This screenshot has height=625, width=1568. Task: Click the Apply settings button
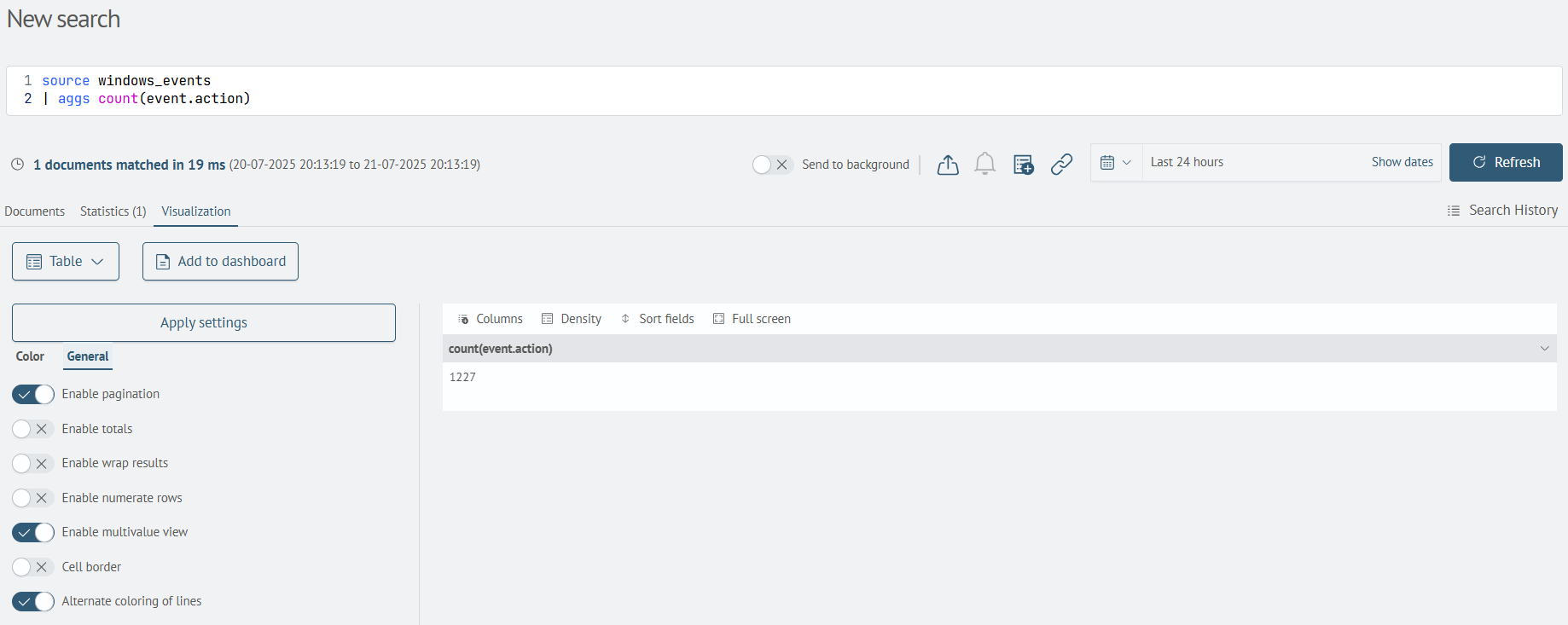click(204, 323)
